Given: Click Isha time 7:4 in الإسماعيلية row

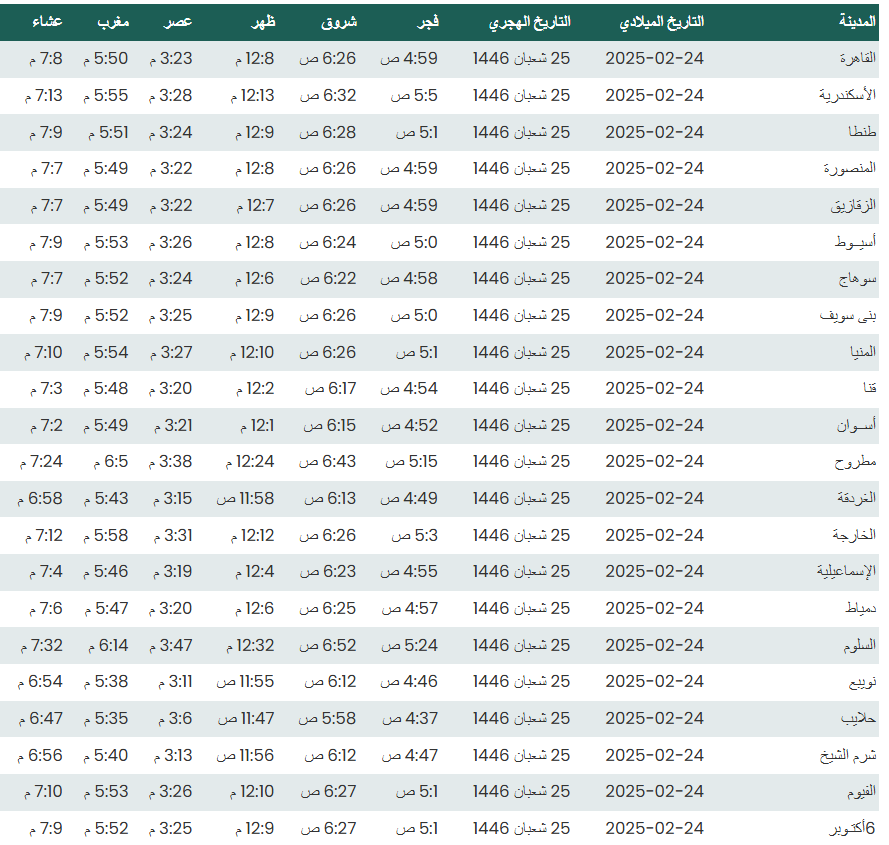Looking at the screenshot, I should pyautogui.click(x=45, y=571).
